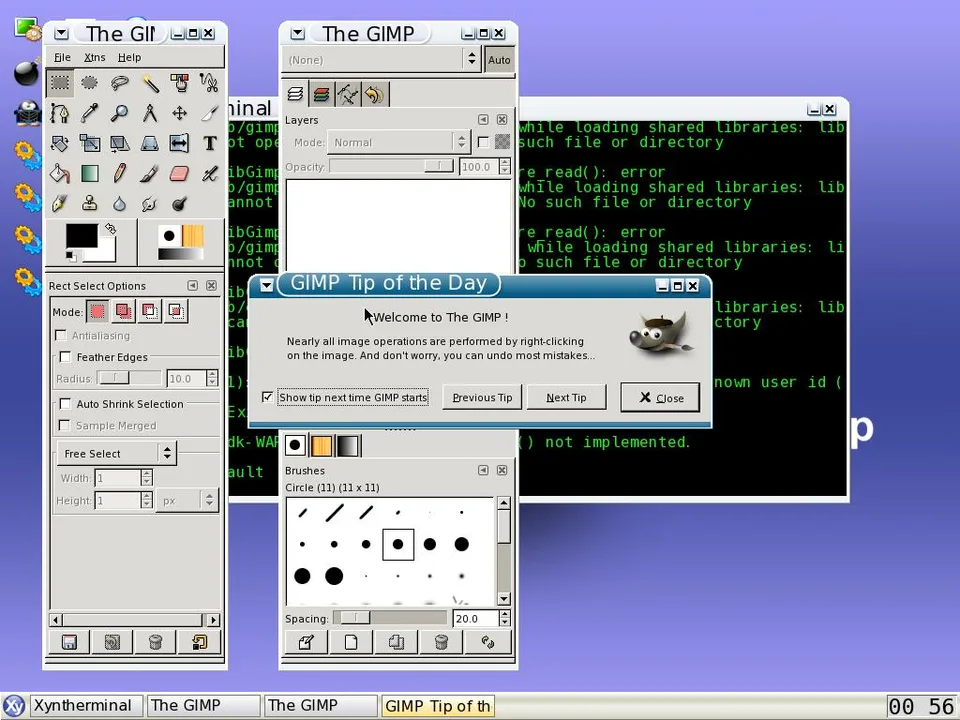Pick the Paintbrush tool

[x=149, y=174]
